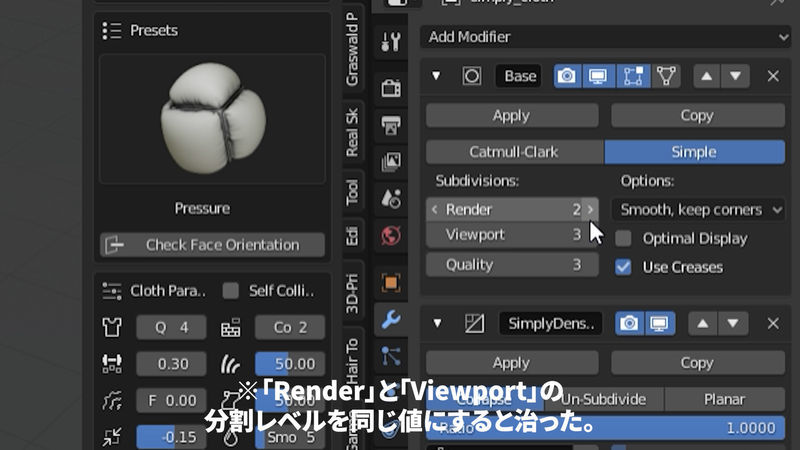
Task: Open the View Layer properties tab
Action: (391, 162)
